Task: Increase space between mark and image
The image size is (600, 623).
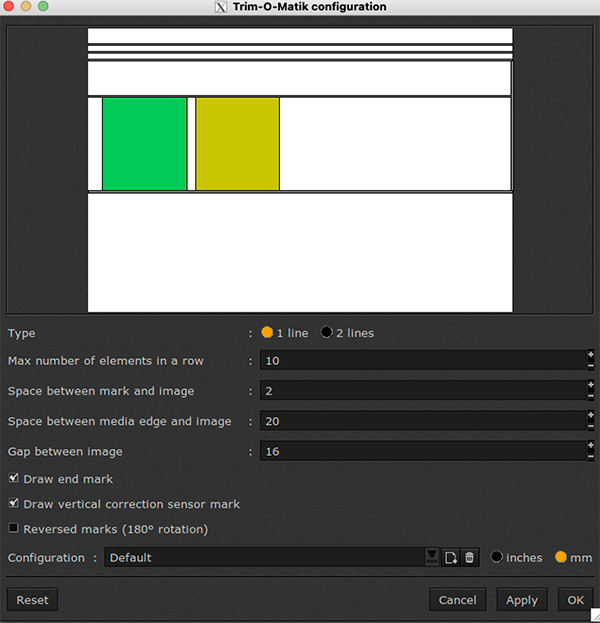Action: pos(590,385)
